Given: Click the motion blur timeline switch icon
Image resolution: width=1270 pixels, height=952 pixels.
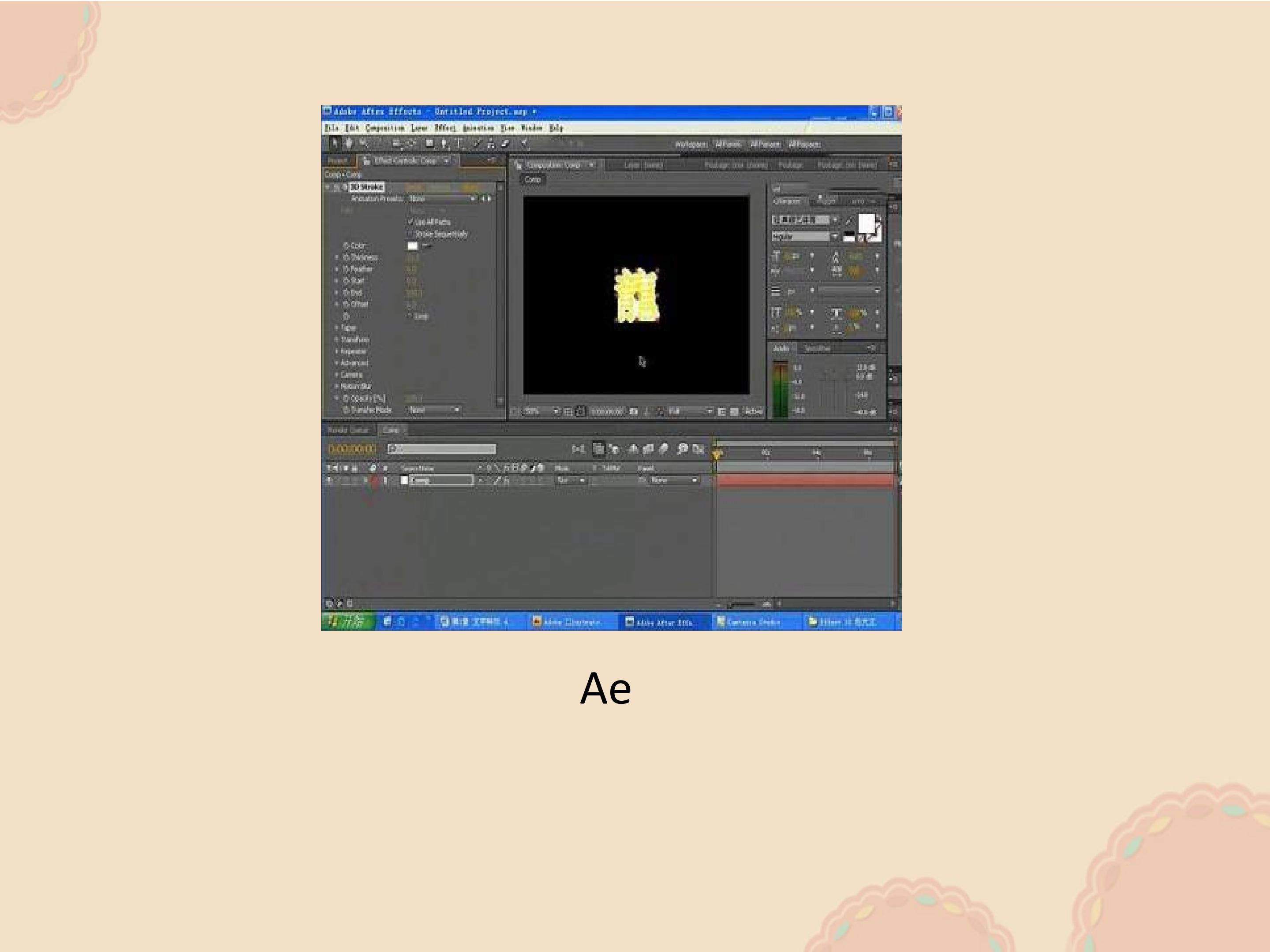Looking at the screenshot, I should tap(664, 449).
